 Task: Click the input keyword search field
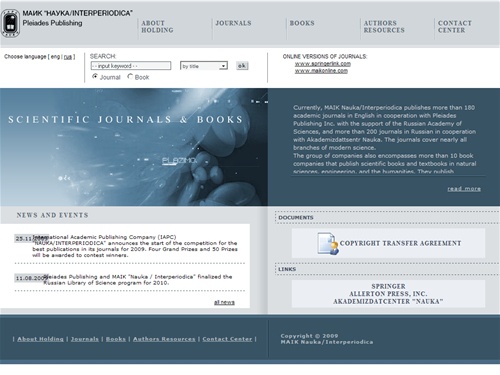coord(131,66)
